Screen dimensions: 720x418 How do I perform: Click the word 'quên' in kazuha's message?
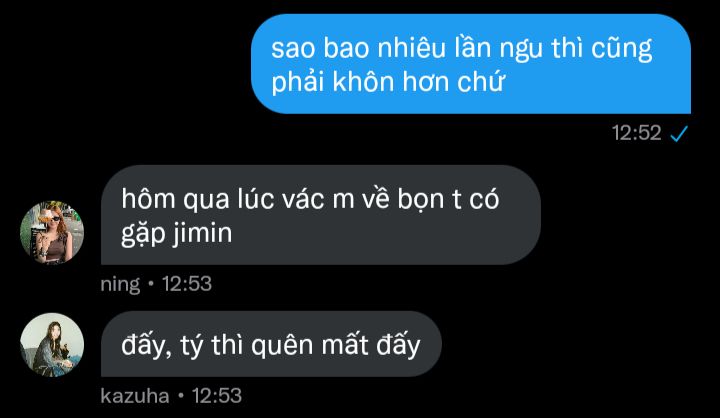(x=282, y=345)
